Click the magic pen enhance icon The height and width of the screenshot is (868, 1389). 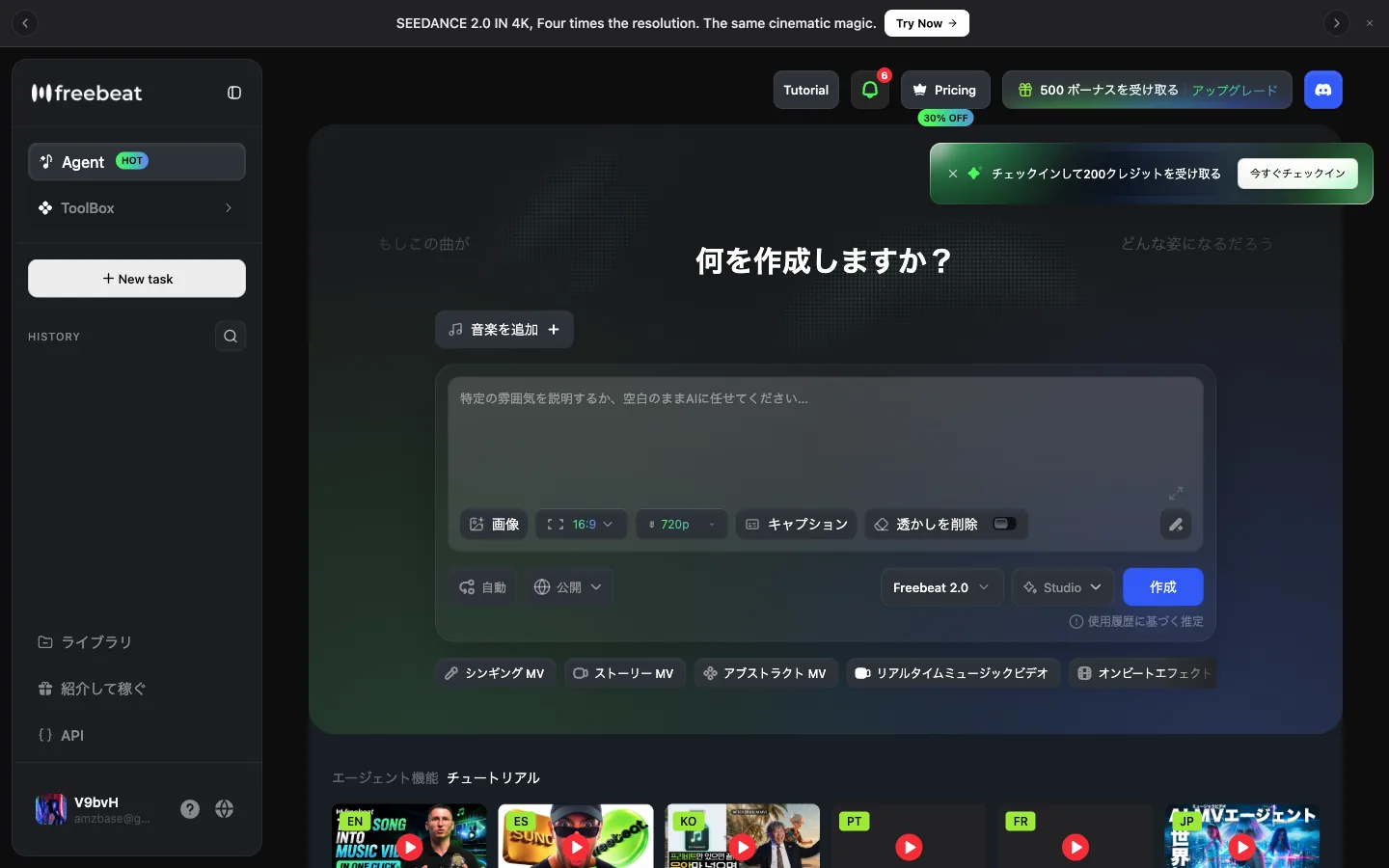[x=1176, y=525]
